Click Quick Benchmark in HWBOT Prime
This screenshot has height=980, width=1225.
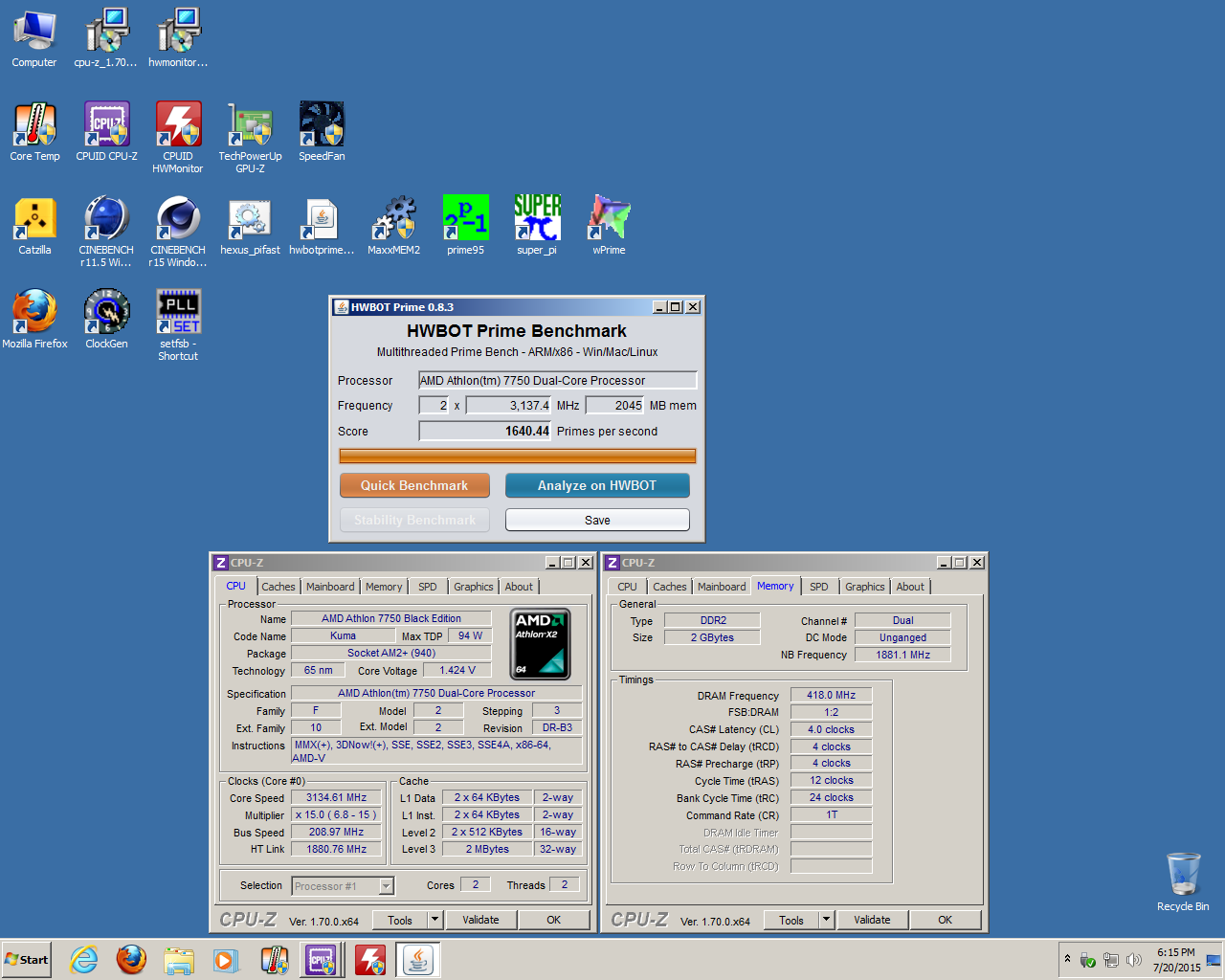tap(414, 485)
